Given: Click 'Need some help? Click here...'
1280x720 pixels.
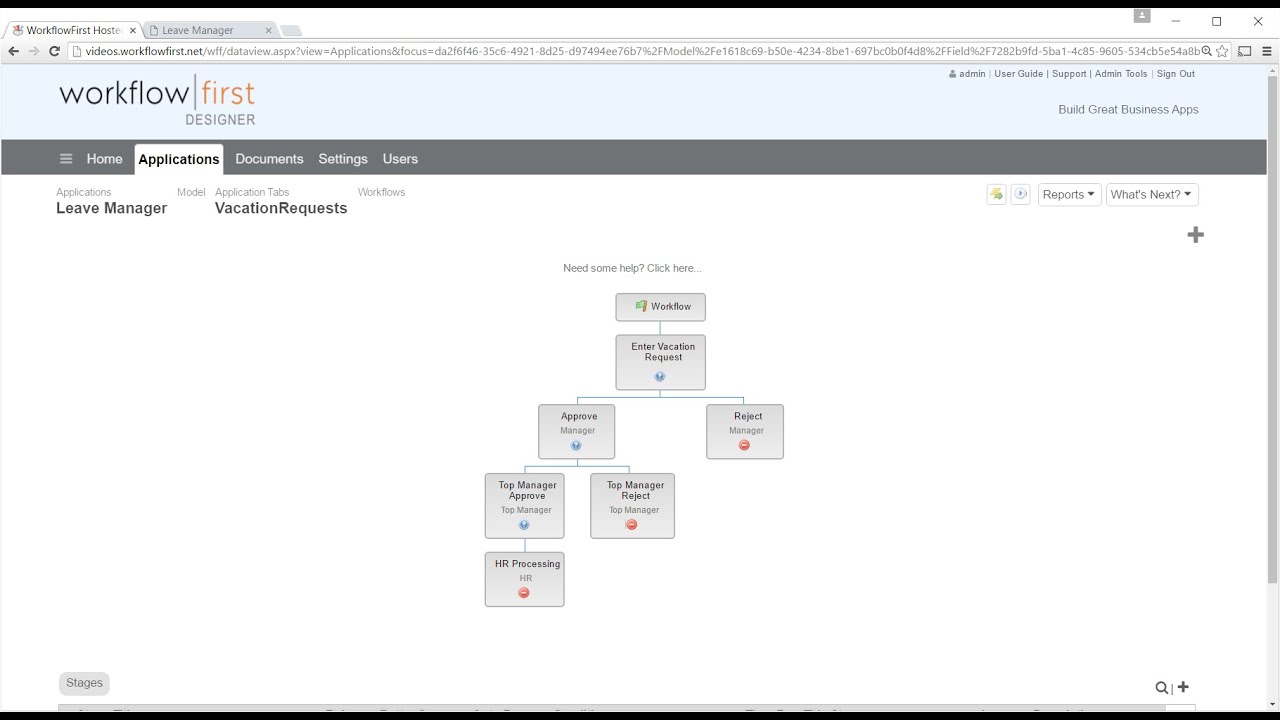Looking at the screenshot, I should point(632,268).
